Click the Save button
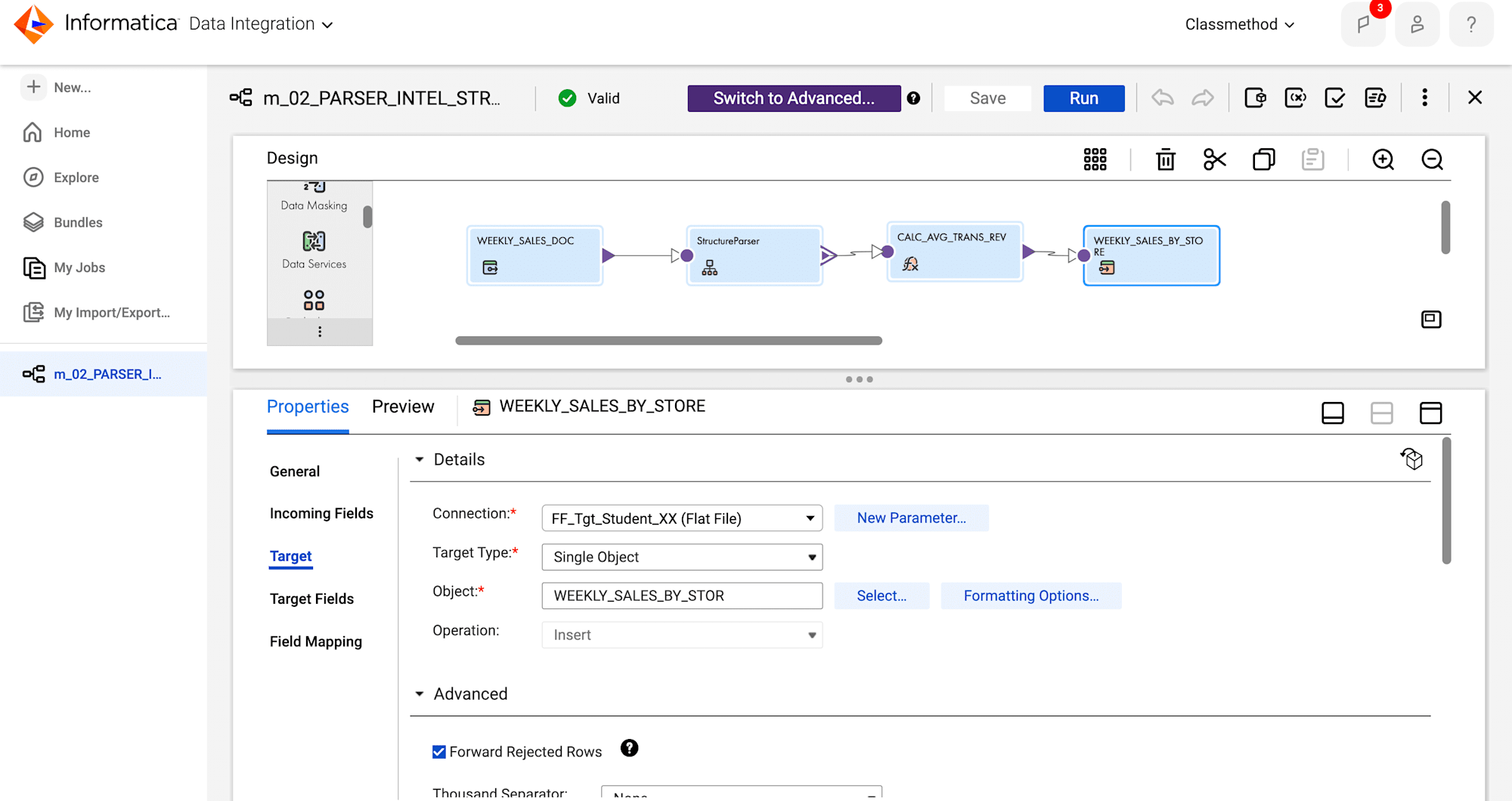1512x801 pixels. 987,98
